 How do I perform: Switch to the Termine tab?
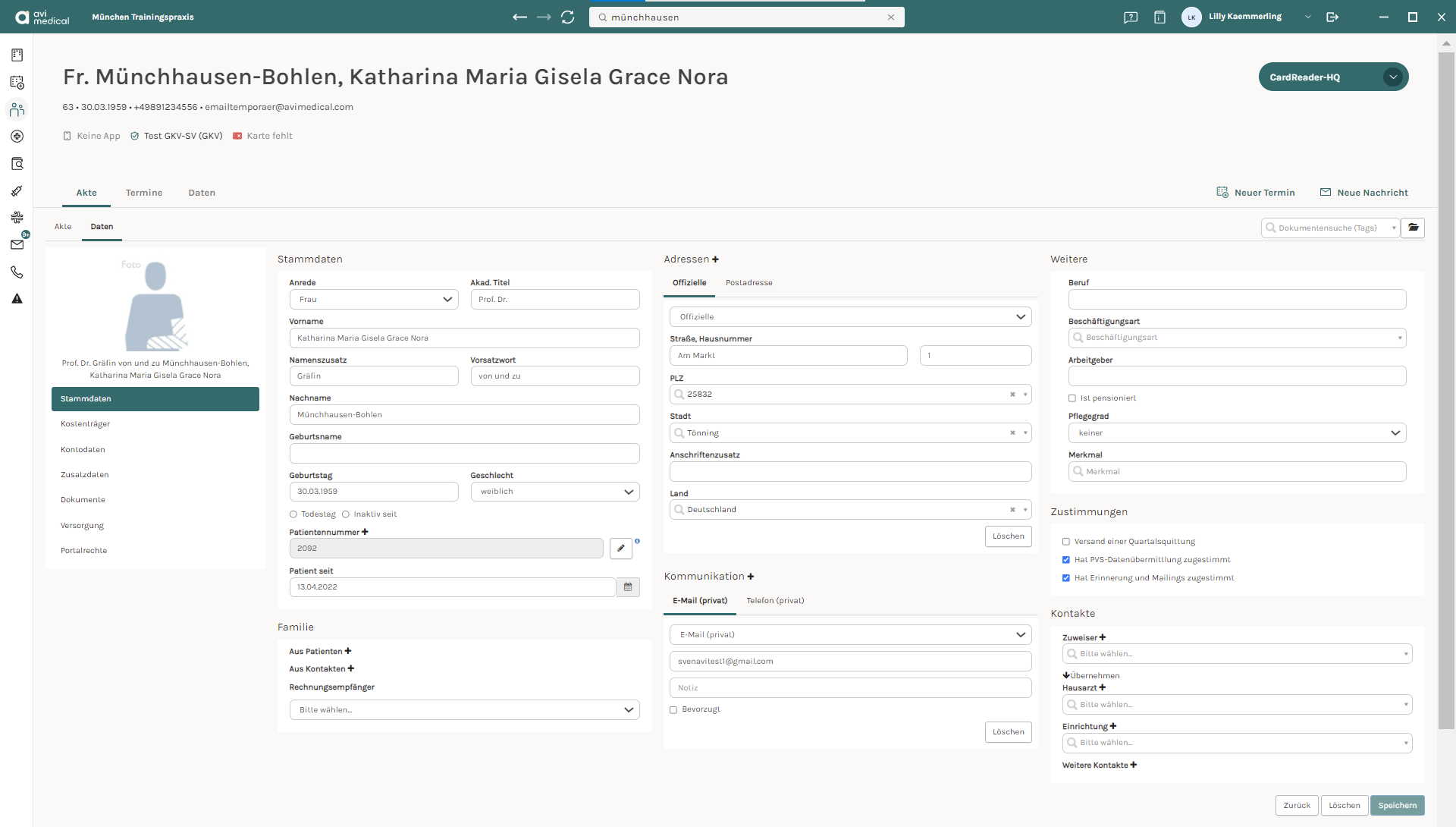click(x=144, y=193)
